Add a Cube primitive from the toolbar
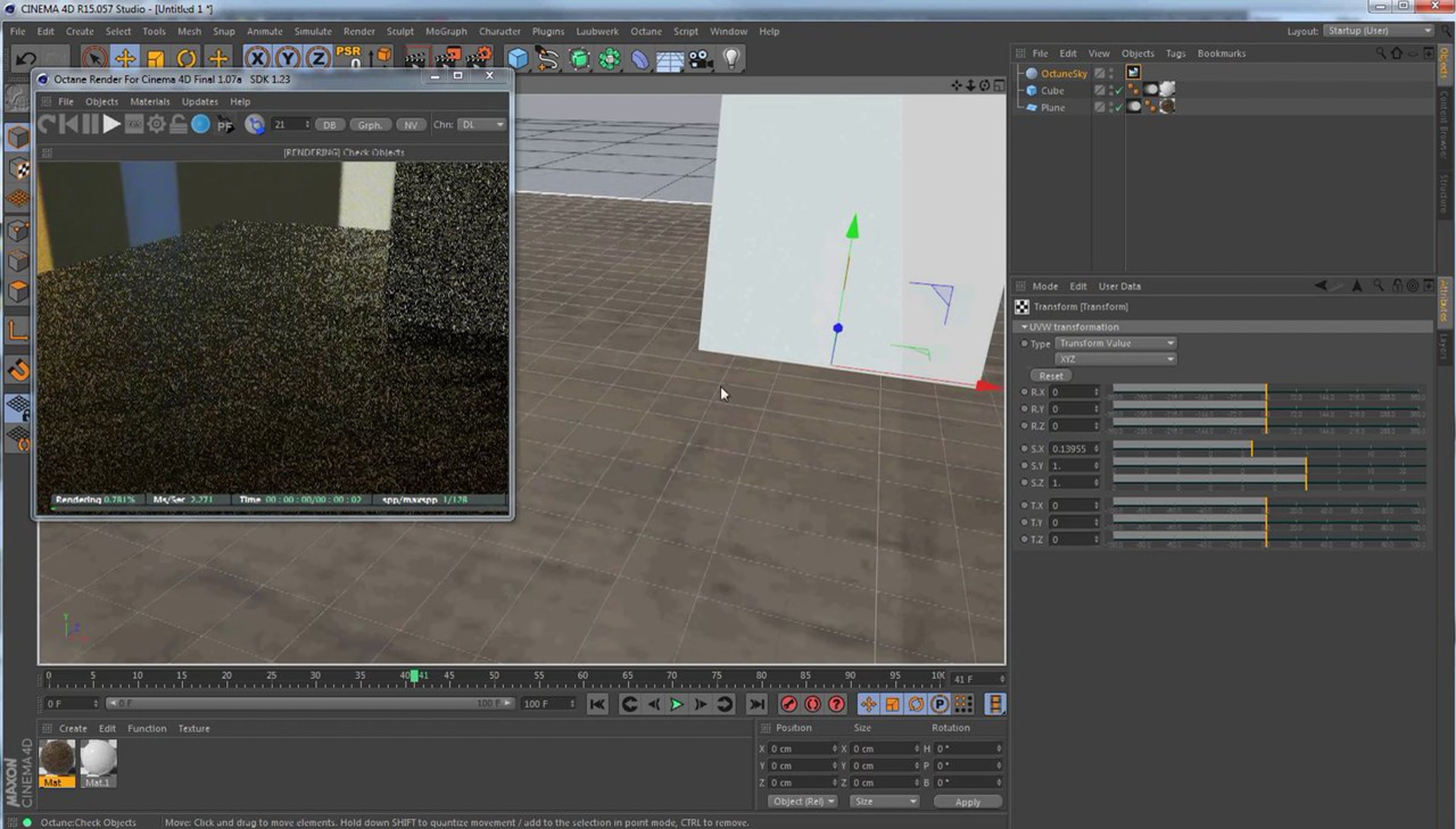 tap(518, 59)
